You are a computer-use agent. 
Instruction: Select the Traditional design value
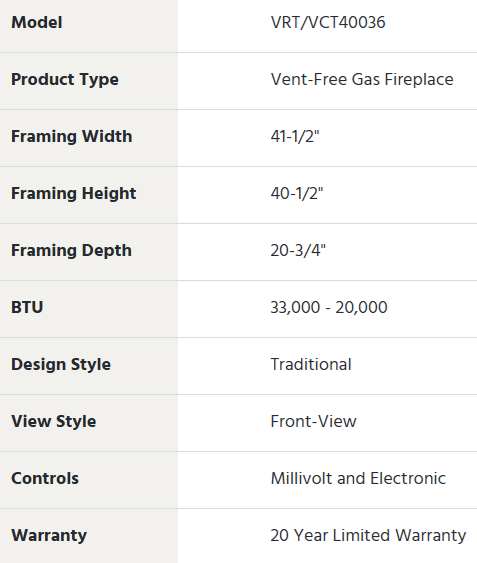[311, 364]
